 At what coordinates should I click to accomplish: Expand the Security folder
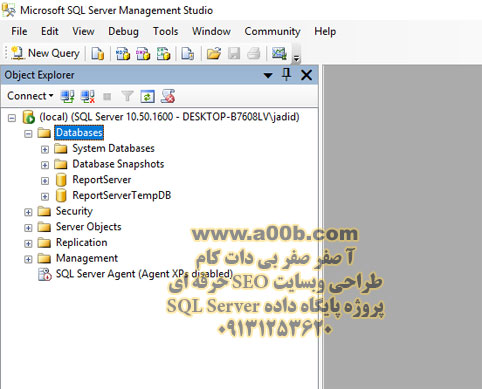tap(28, 212)
